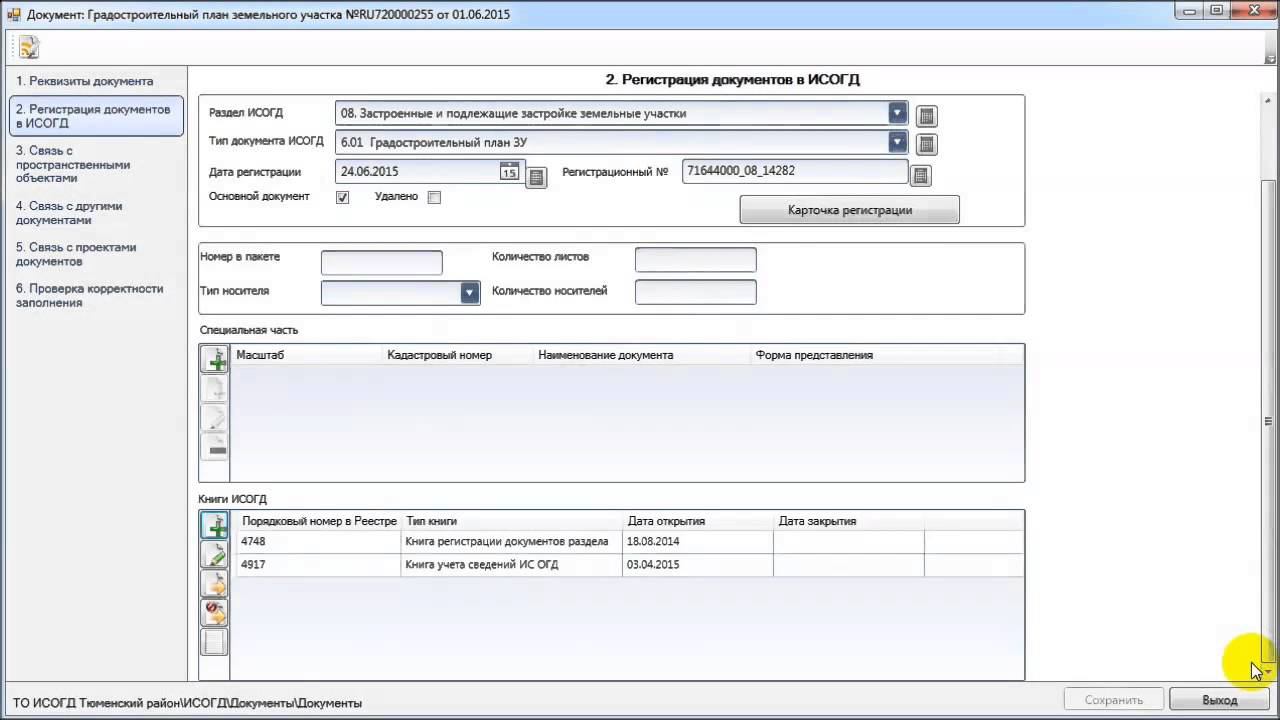Add a new record in Специальная часть
Viewport: 1280px width, 720px height.
(214, 360)
